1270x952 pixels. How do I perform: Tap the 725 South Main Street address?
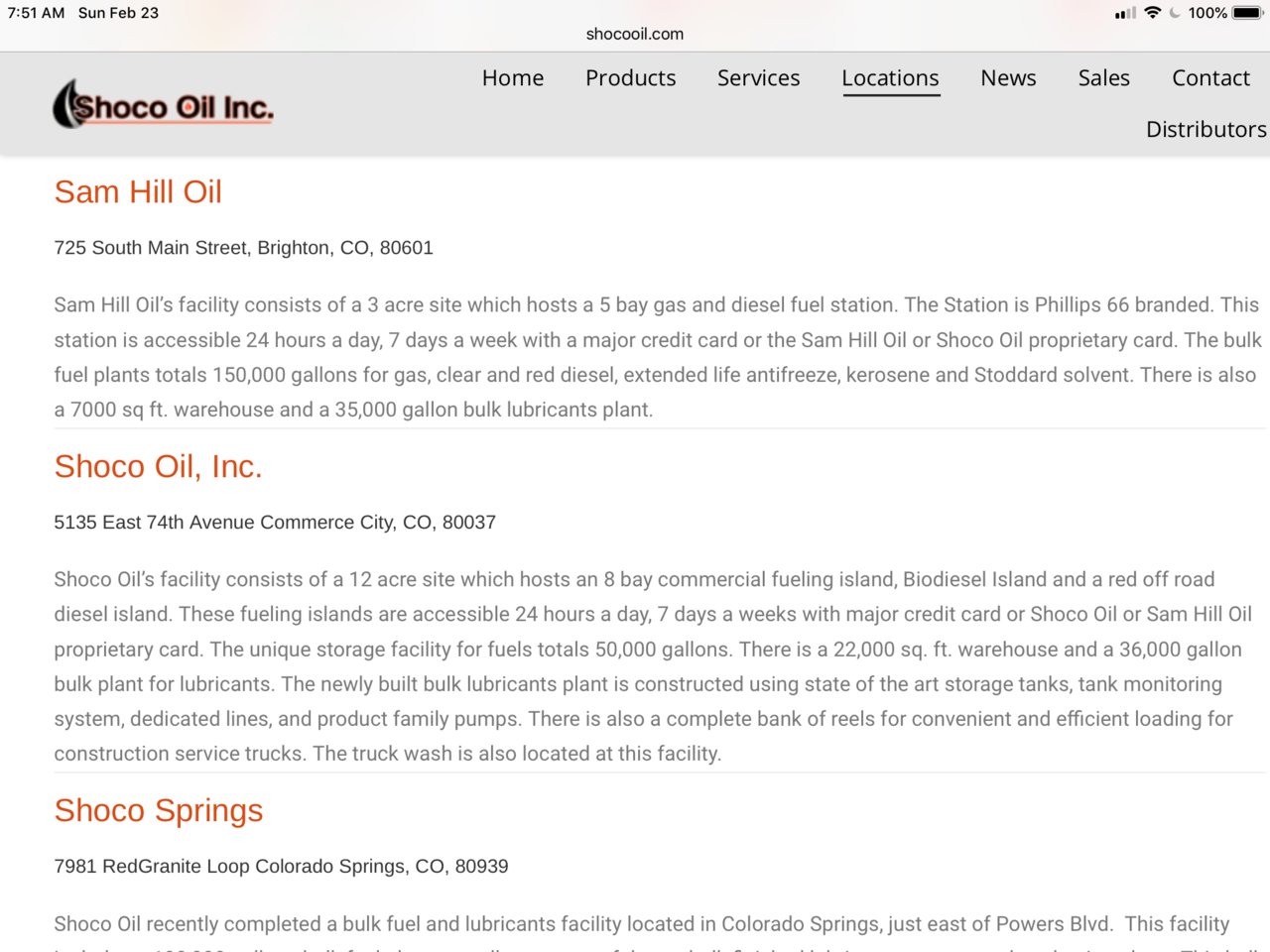tap(243, 248)
